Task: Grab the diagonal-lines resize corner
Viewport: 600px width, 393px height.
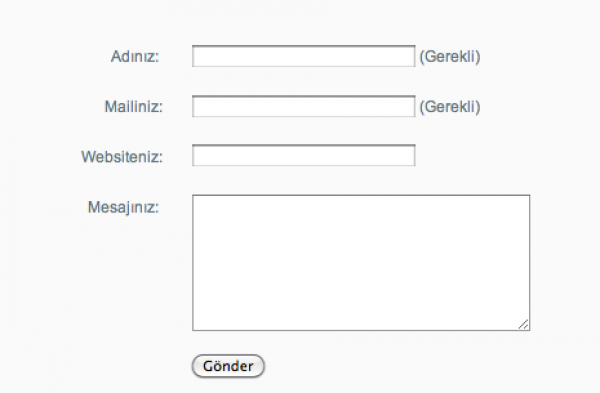Action: point(524,325)
